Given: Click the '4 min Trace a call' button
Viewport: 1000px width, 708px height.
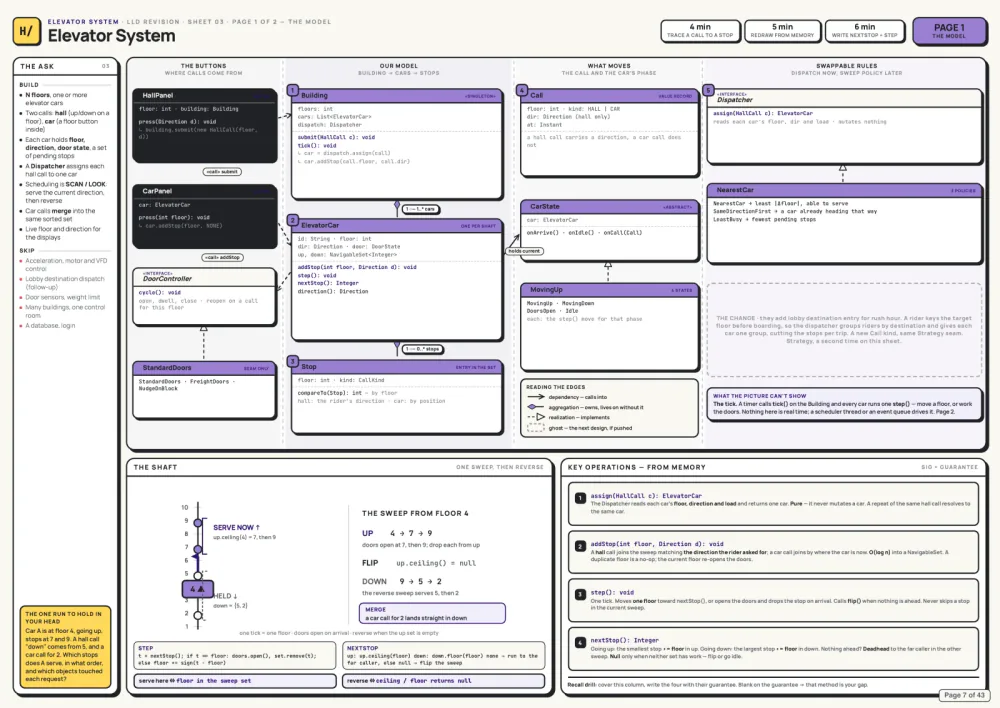Looking at the screenshot, I should pos(700,31).
